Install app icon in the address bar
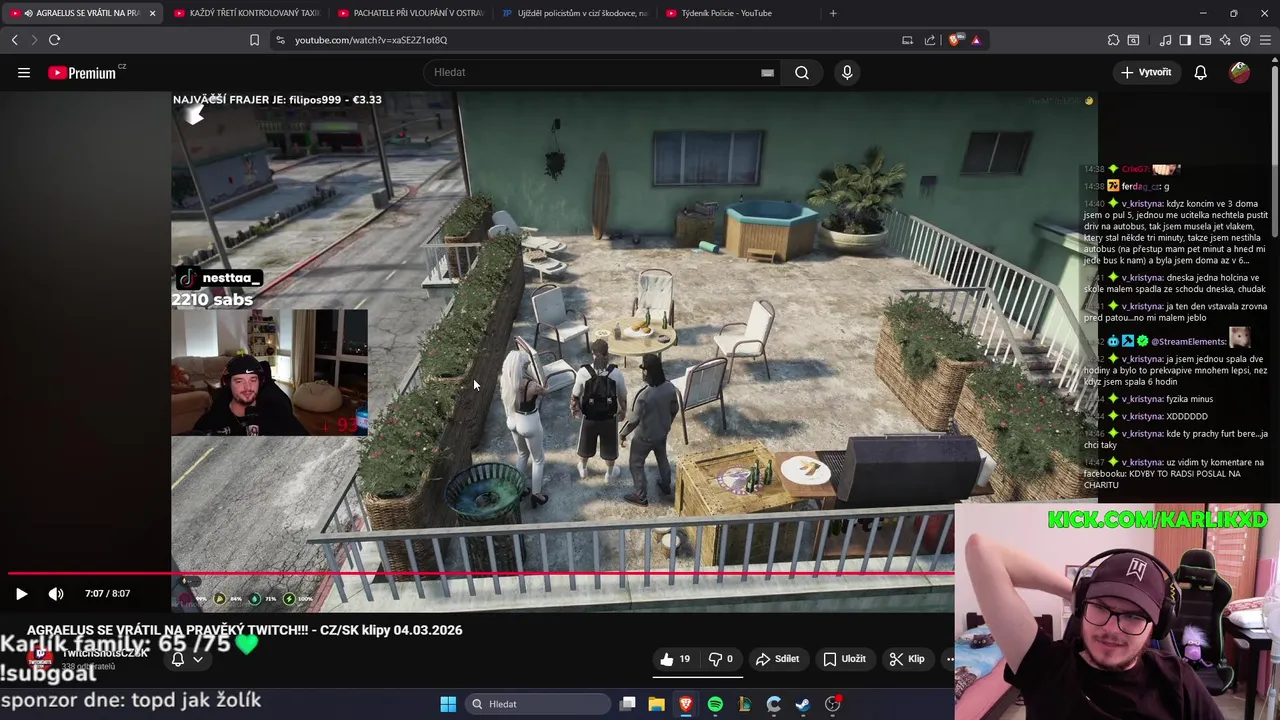1280x720 pixels. click(x=907, y=40)
